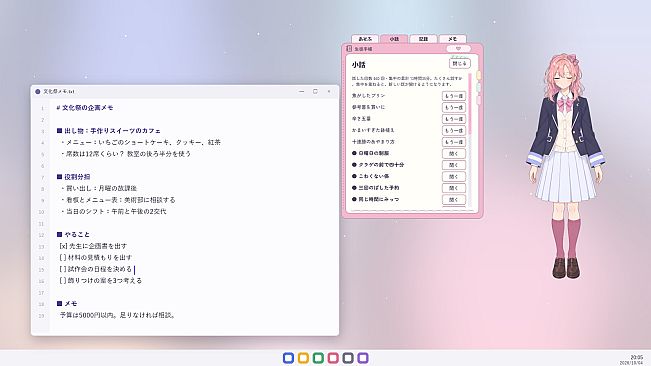Click the line '予算は5000円以内。足りなければ相談。'
Image resolution: width=651 pixels, height=366 pixels.
tap(118, 315)
